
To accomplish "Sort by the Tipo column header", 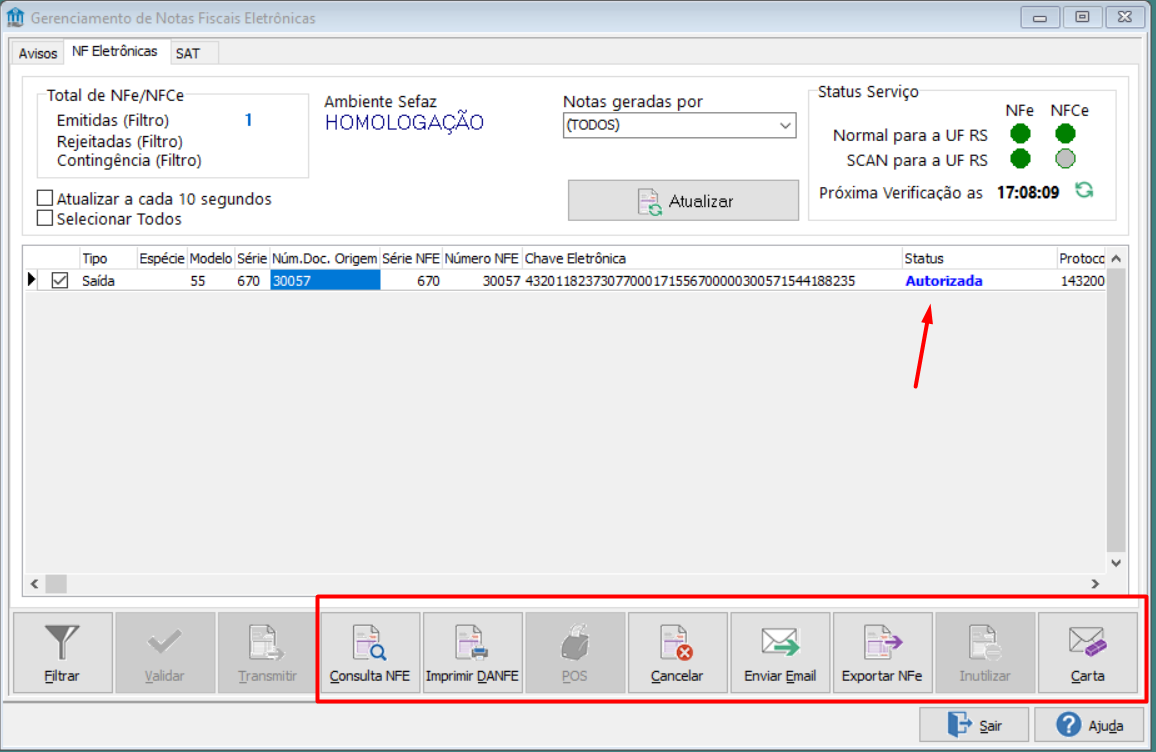I will (108, 259).
